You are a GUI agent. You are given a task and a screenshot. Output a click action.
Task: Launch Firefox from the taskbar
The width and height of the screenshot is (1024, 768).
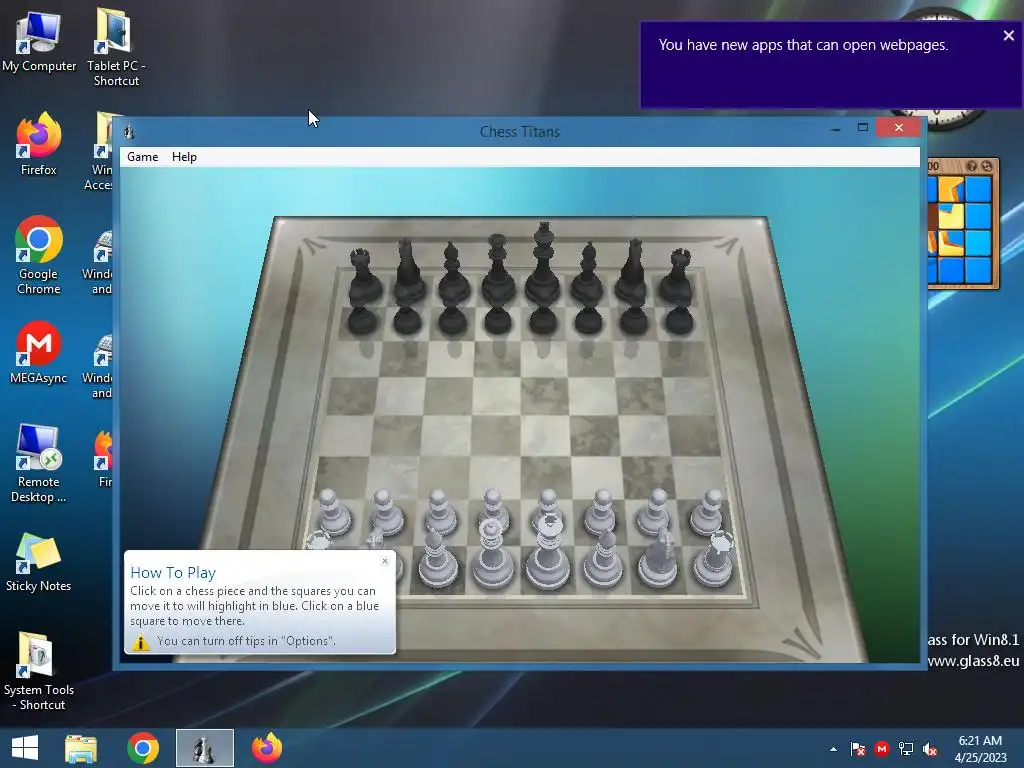266,748
